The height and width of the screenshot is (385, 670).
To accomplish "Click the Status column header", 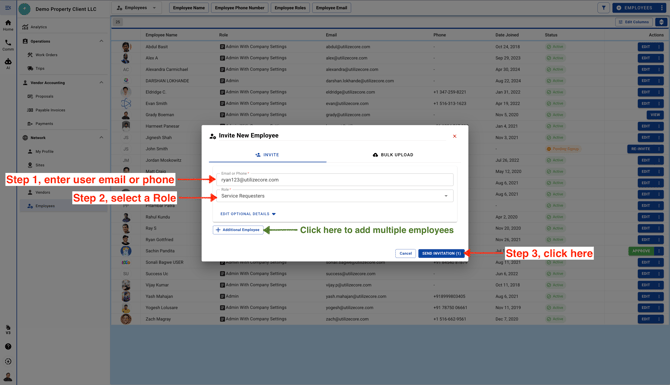I will (x=551, y=35).
